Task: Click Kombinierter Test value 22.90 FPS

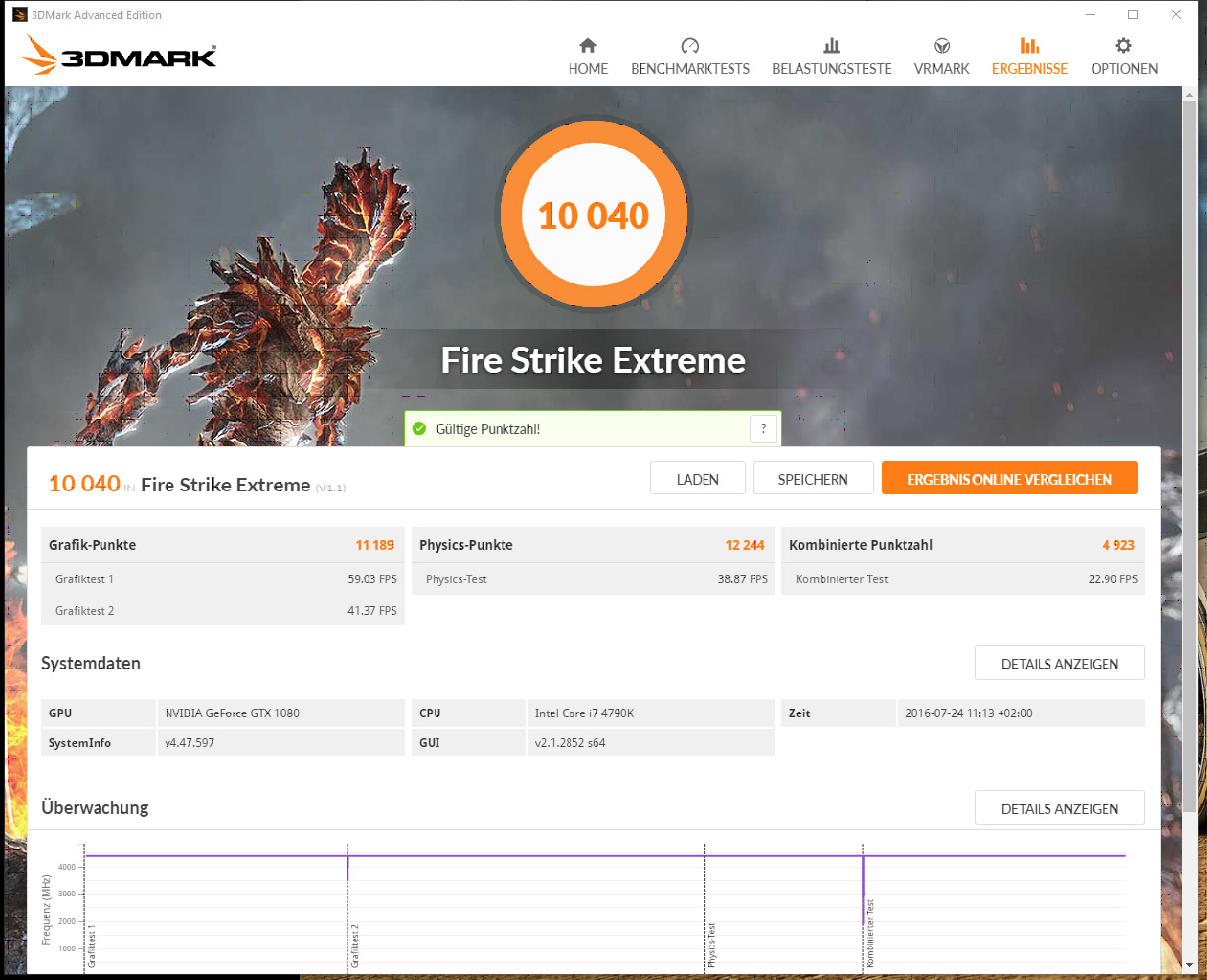Action: pos(1113,579)
